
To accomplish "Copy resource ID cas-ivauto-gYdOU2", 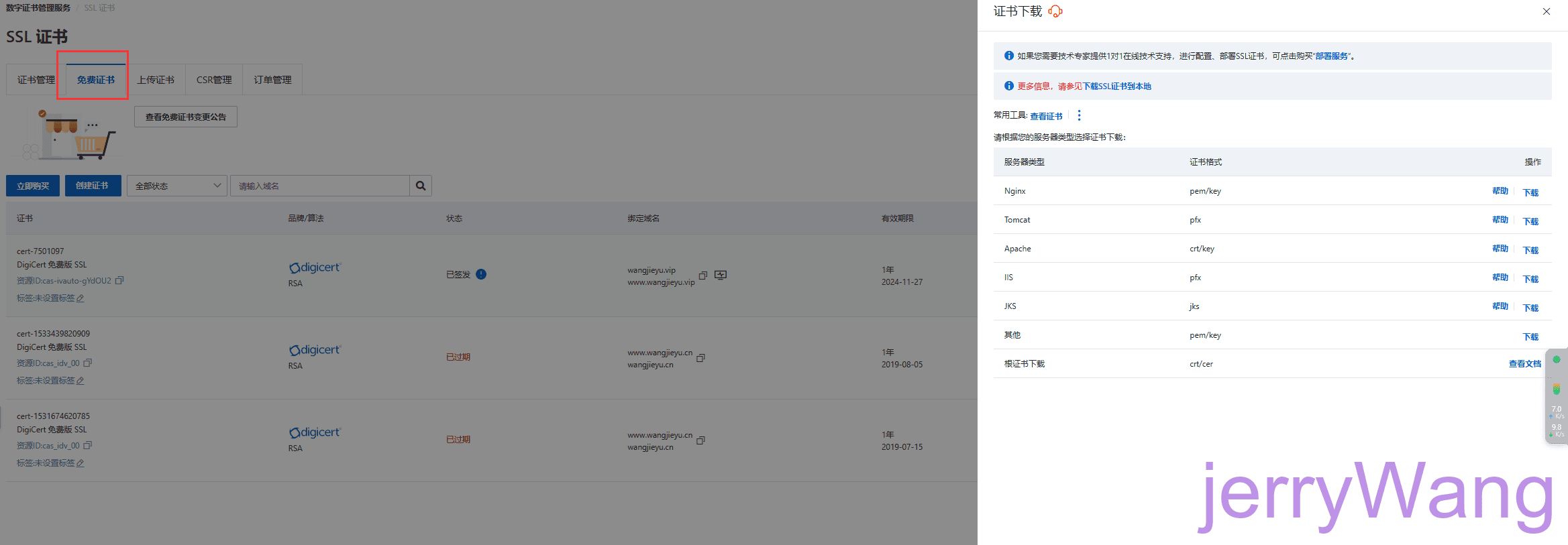I will click(x=119, y=280).
